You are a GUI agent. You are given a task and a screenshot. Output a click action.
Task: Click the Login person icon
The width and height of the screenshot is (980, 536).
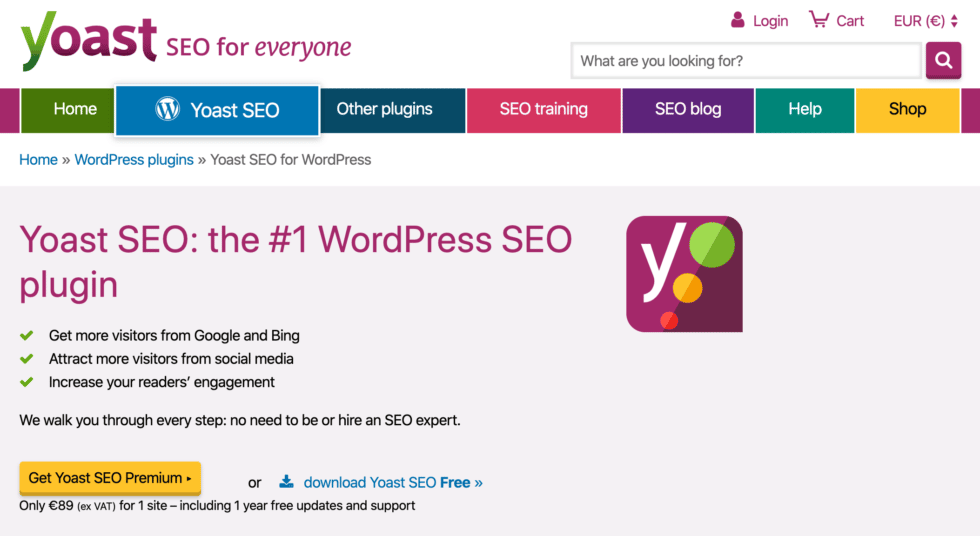click(x=738, y=20)
